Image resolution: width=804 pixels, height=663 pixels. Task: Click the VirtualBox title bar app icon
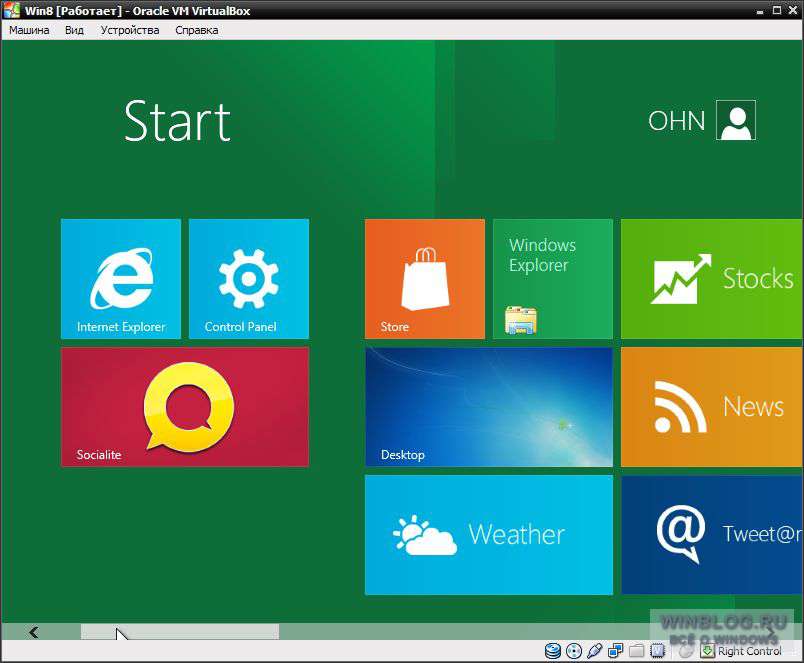click(x=11, y=10)
